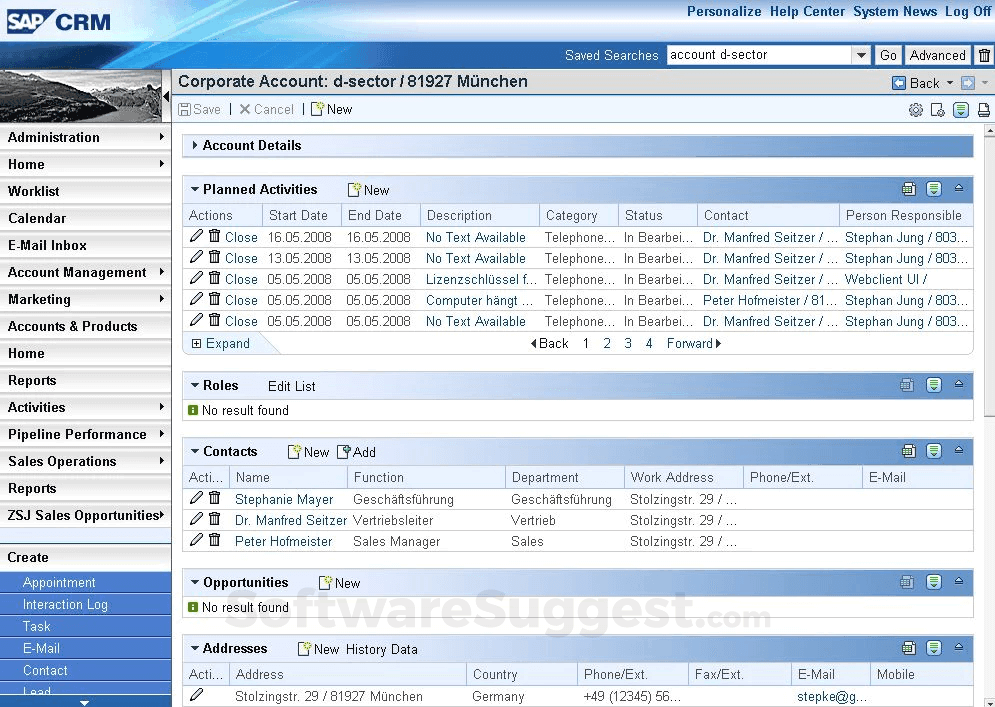Click the Personalize link
This screenshot has width=995, height=707.
(x=724, y=11)
